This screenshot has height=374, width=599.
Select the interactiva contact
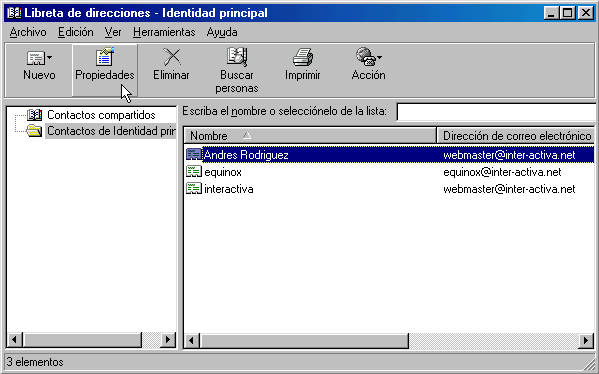coord(228,189)
